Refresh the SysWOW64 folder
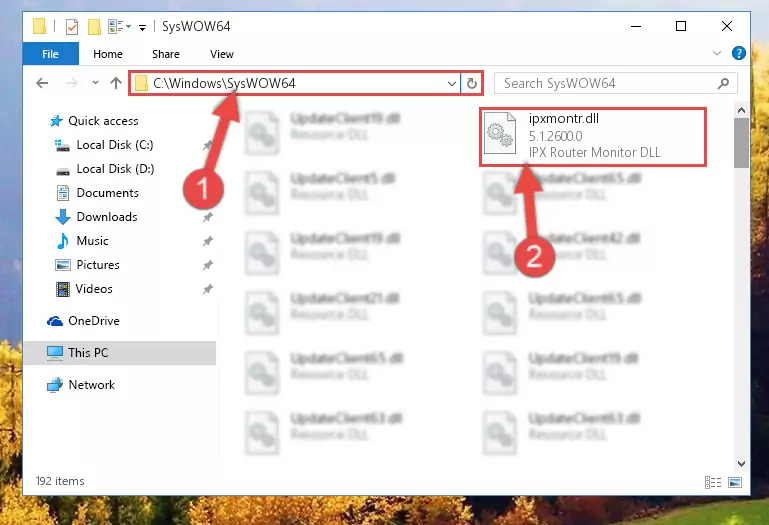The height and width of the screenshot is (525, 769). pyautogui.click(x=472, y=84)
